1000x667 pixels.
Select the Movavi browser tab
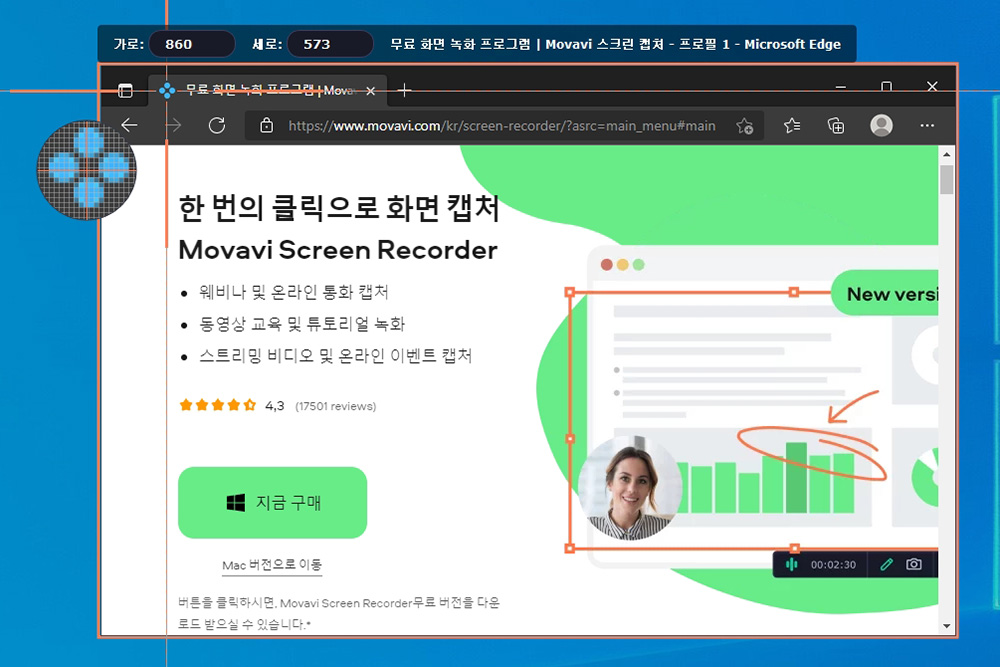tap(267, 91)
